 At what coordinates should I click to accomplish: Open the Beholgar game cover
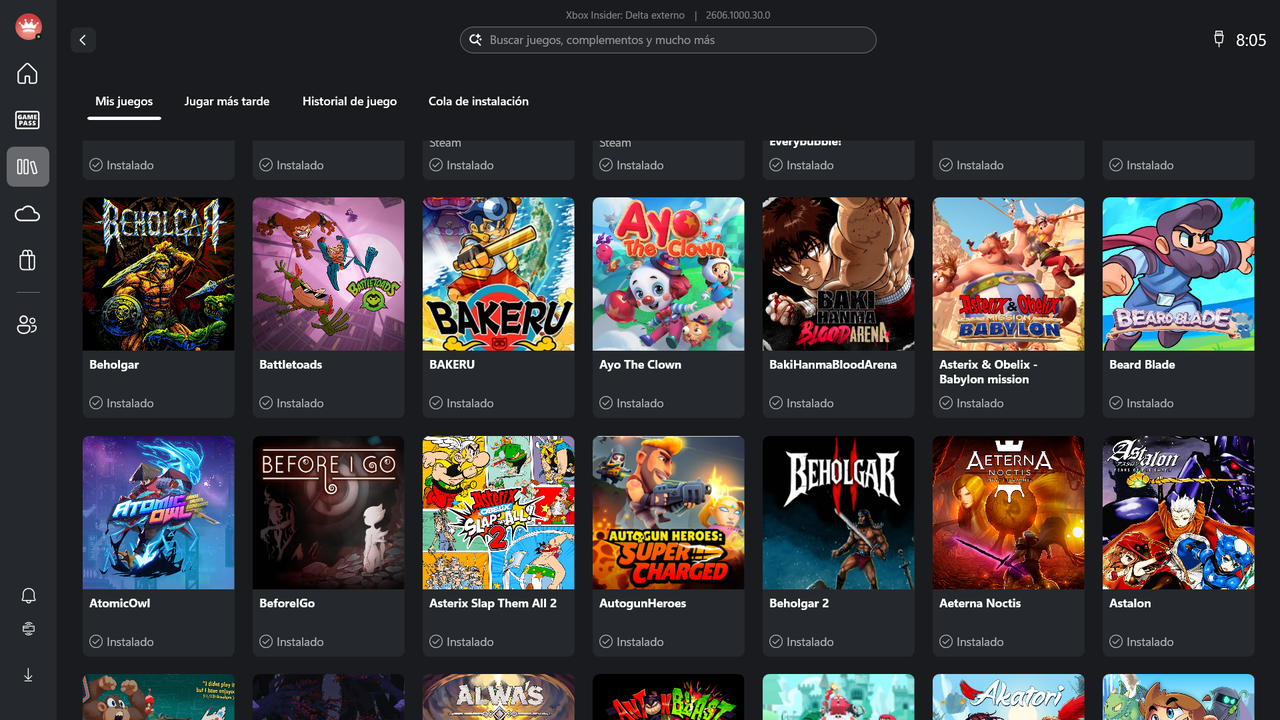(159, 274)
